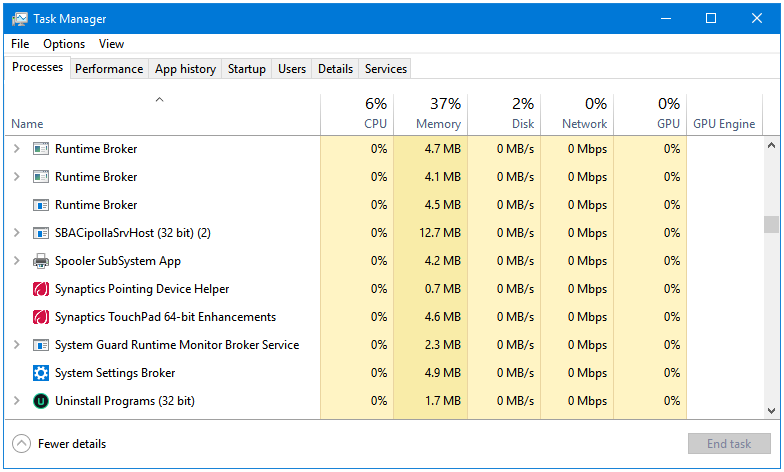Click the Synaptics TouchPad 64-bit Enhancements icon
This screenshot has width=784, height=472.
(41, 317)
